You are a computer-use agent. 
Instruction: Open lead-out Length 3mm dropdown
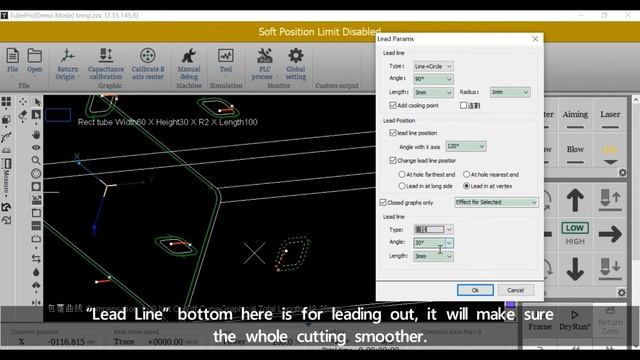point(433,256)
